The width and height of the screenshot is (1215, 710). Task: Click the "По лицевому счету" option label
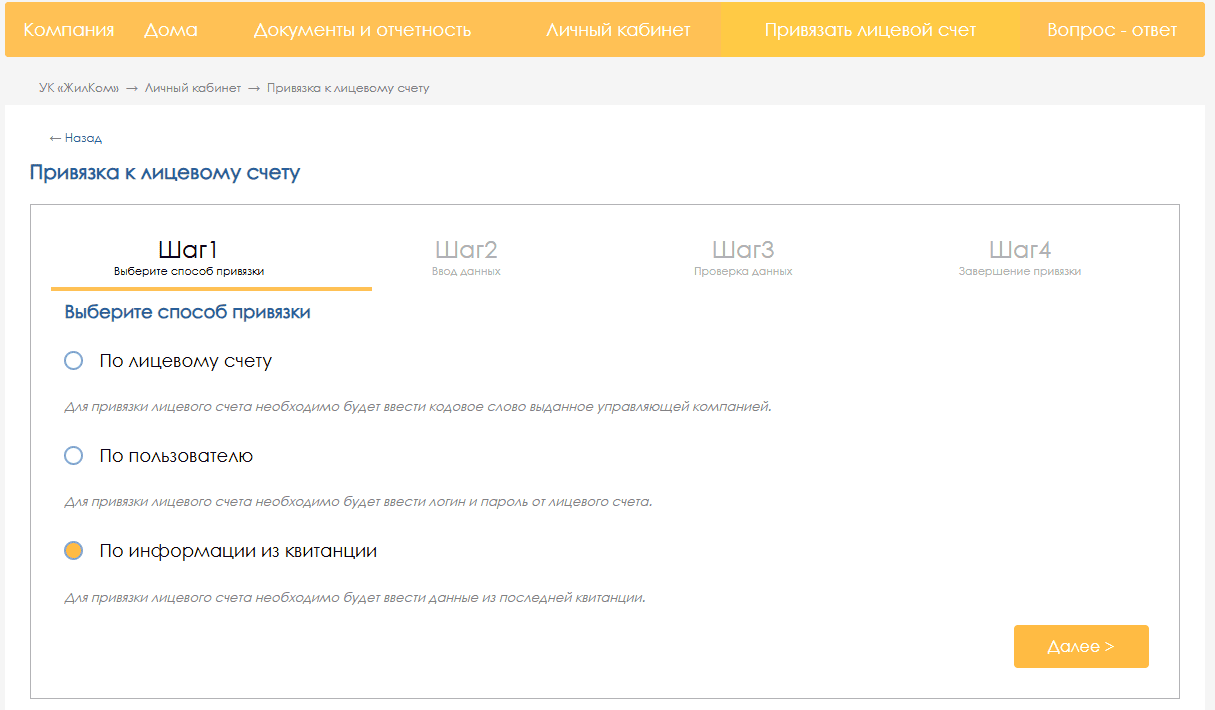pyautogui.click(x=186, y=361)
